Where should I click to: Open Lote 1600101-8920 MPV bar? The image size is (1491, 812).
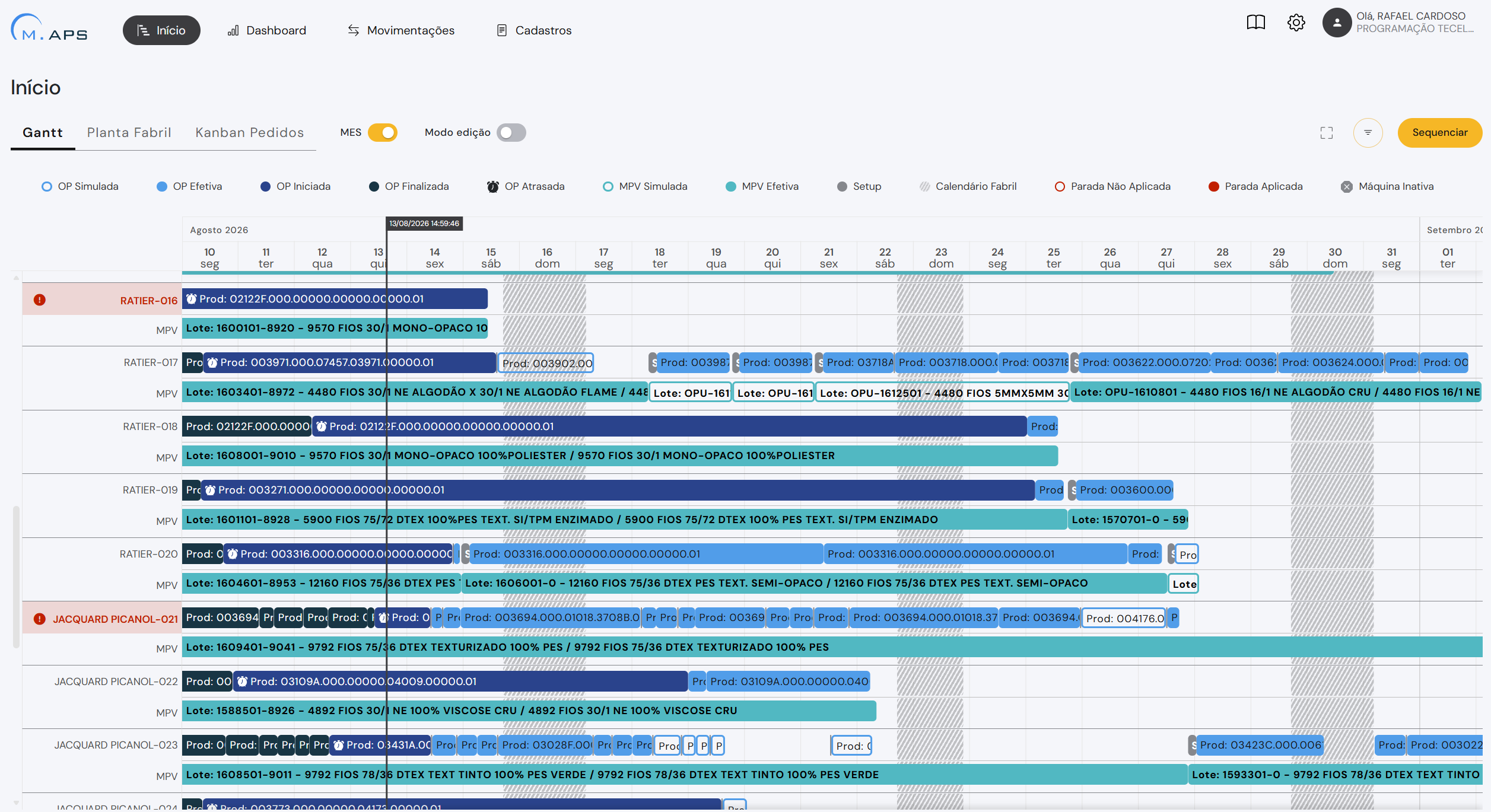pyautogui.click(x=335, y=328)
